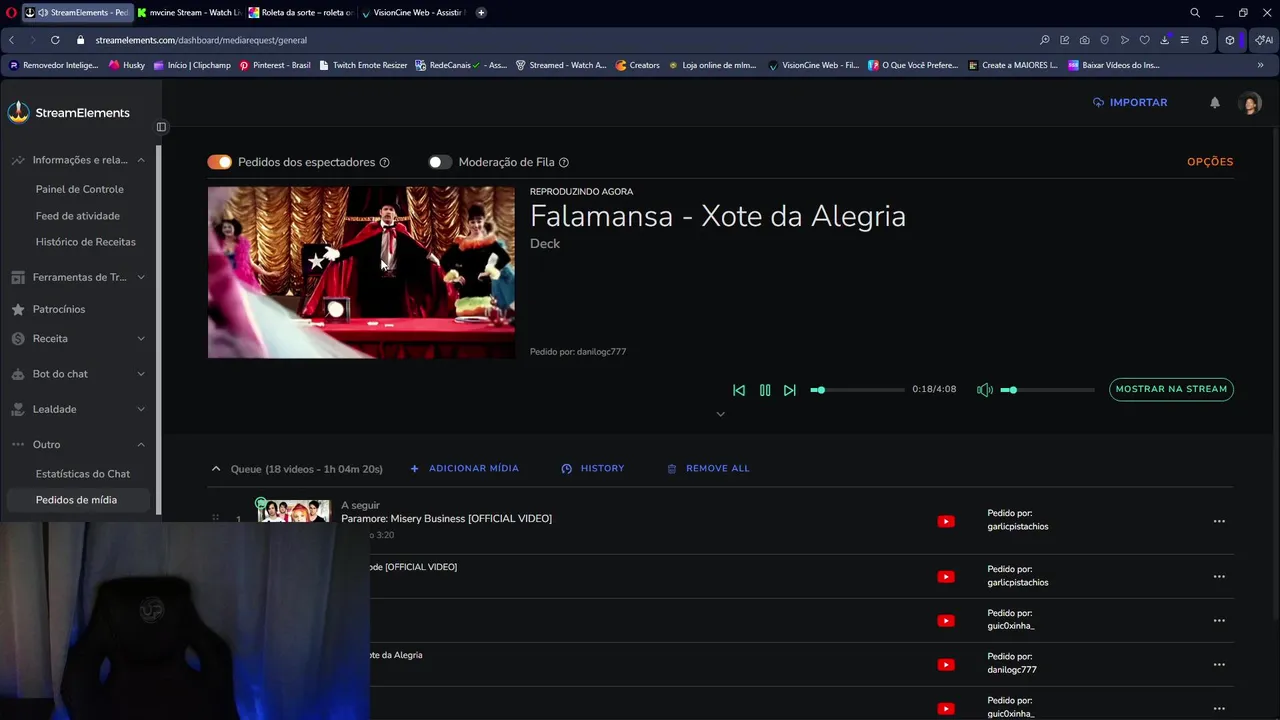Click REMOVE ALL queue button
The width and height of the screenshot is (1280, 720).
point(708,468)
